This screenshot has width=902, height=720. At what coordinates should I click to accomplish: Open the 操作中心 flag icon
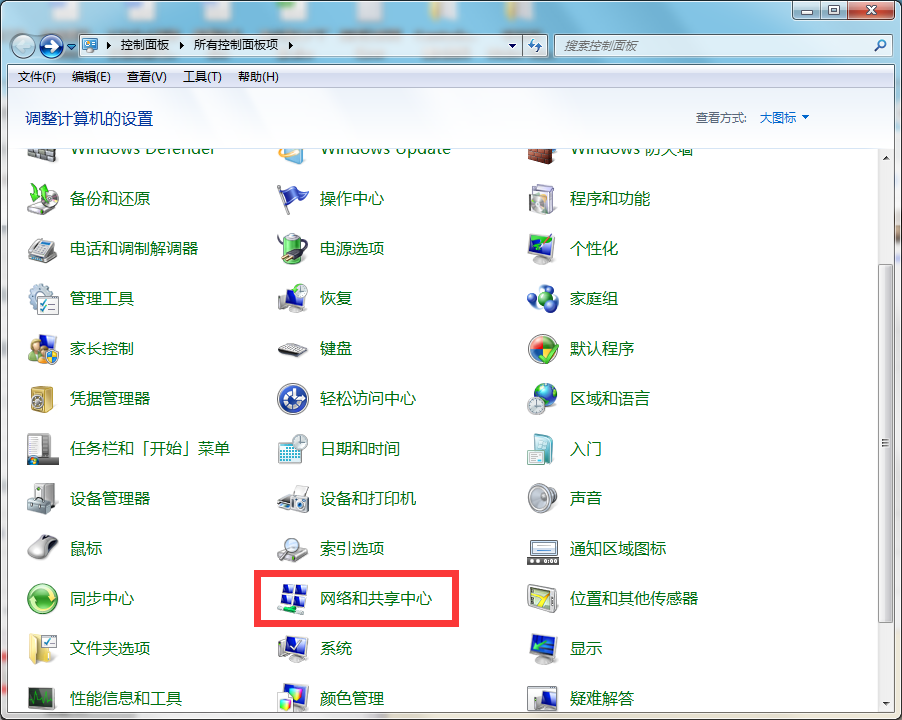tap(293, 199)
